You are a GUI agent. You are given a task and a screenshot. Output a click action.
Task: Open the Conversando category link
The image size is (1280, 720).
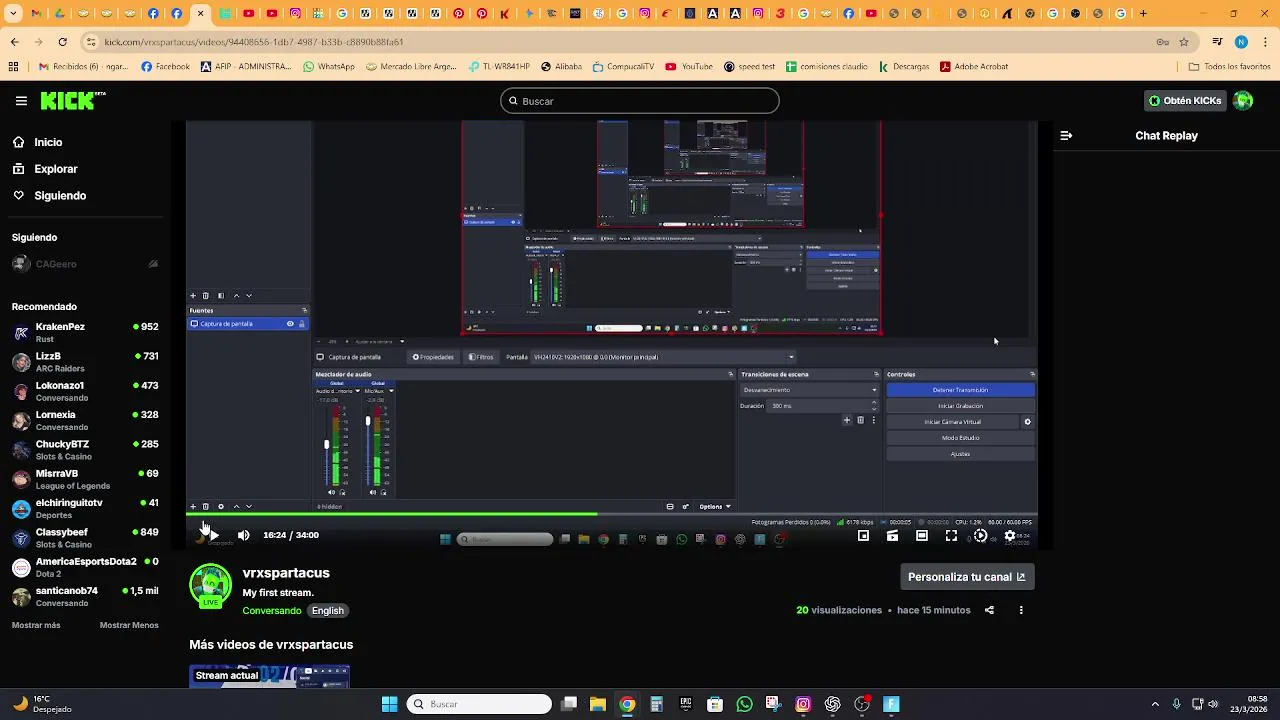(x=272, y=611)
